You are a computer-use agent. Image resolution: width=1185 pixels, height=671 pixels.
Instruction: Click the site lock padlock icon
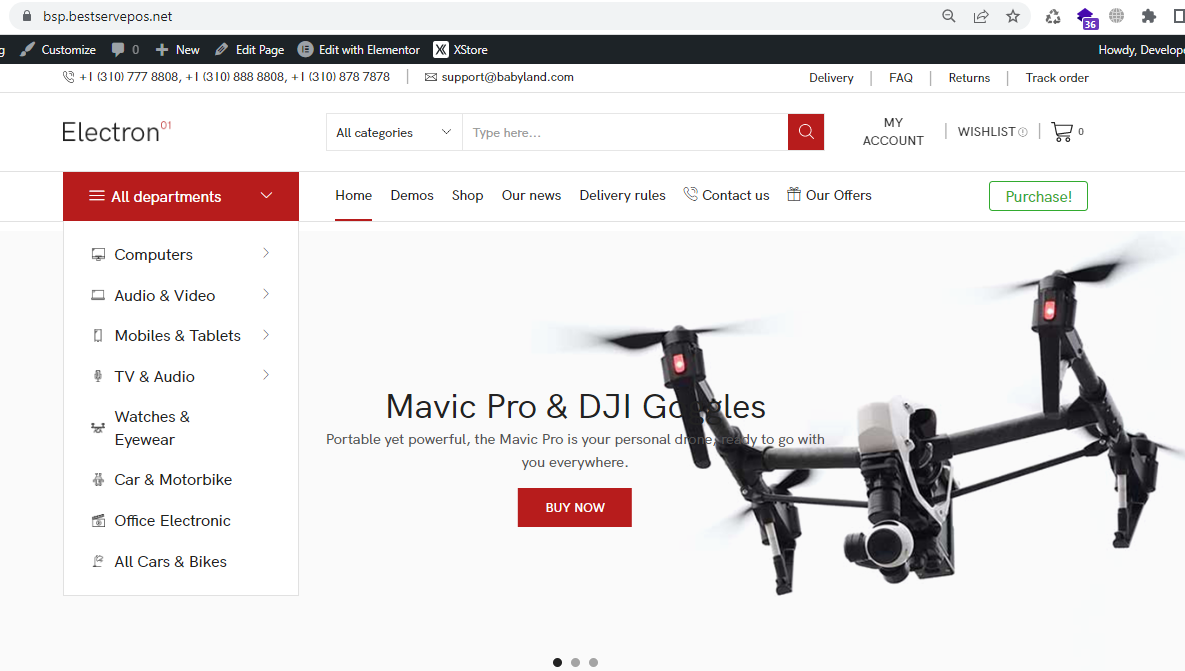27,16
